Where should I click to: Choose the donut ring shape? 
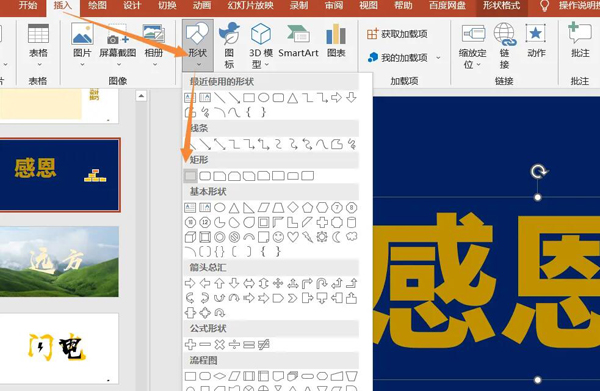pyautogui.click(x=220, y=237)
